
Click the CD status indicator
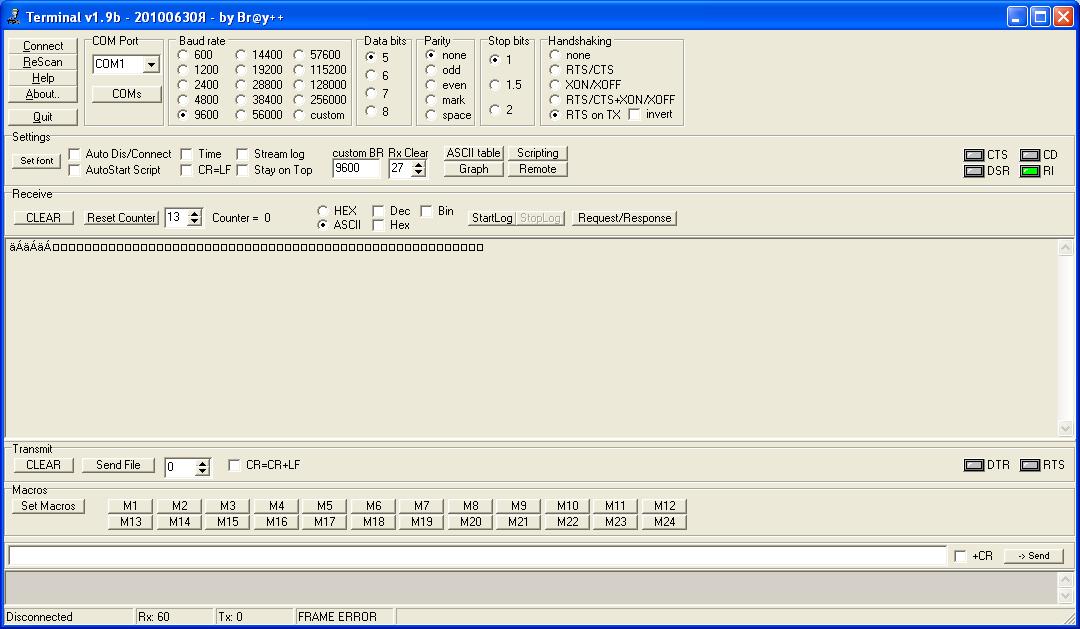click(x=1029, y=155)
